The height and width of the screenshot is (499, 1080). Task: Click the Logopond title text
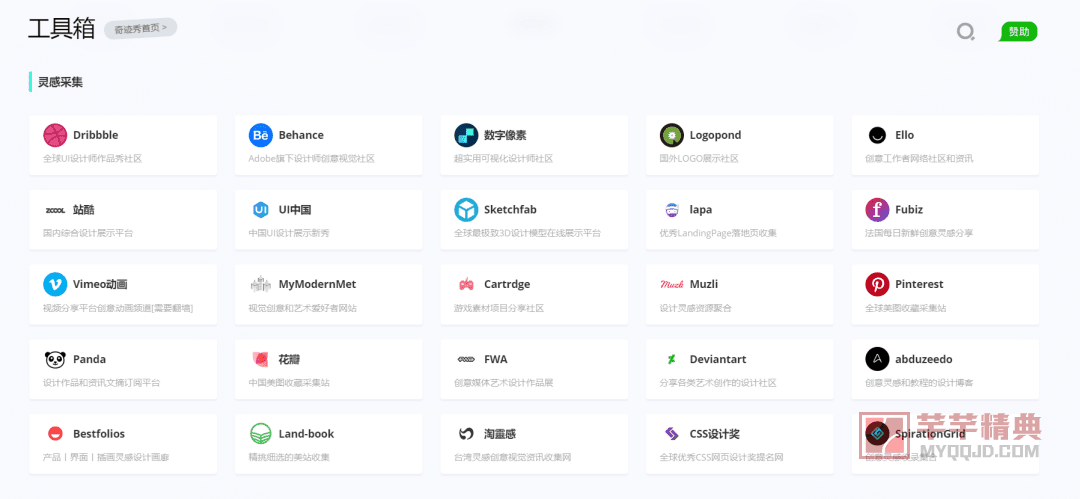tap(716, 135)
